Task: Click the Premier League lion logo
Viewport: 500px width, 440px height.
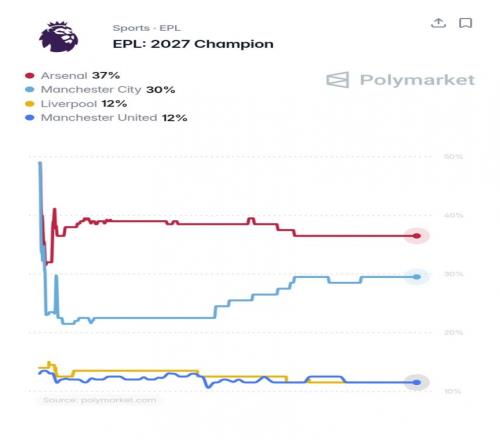Action: click(x=59, y=37)
